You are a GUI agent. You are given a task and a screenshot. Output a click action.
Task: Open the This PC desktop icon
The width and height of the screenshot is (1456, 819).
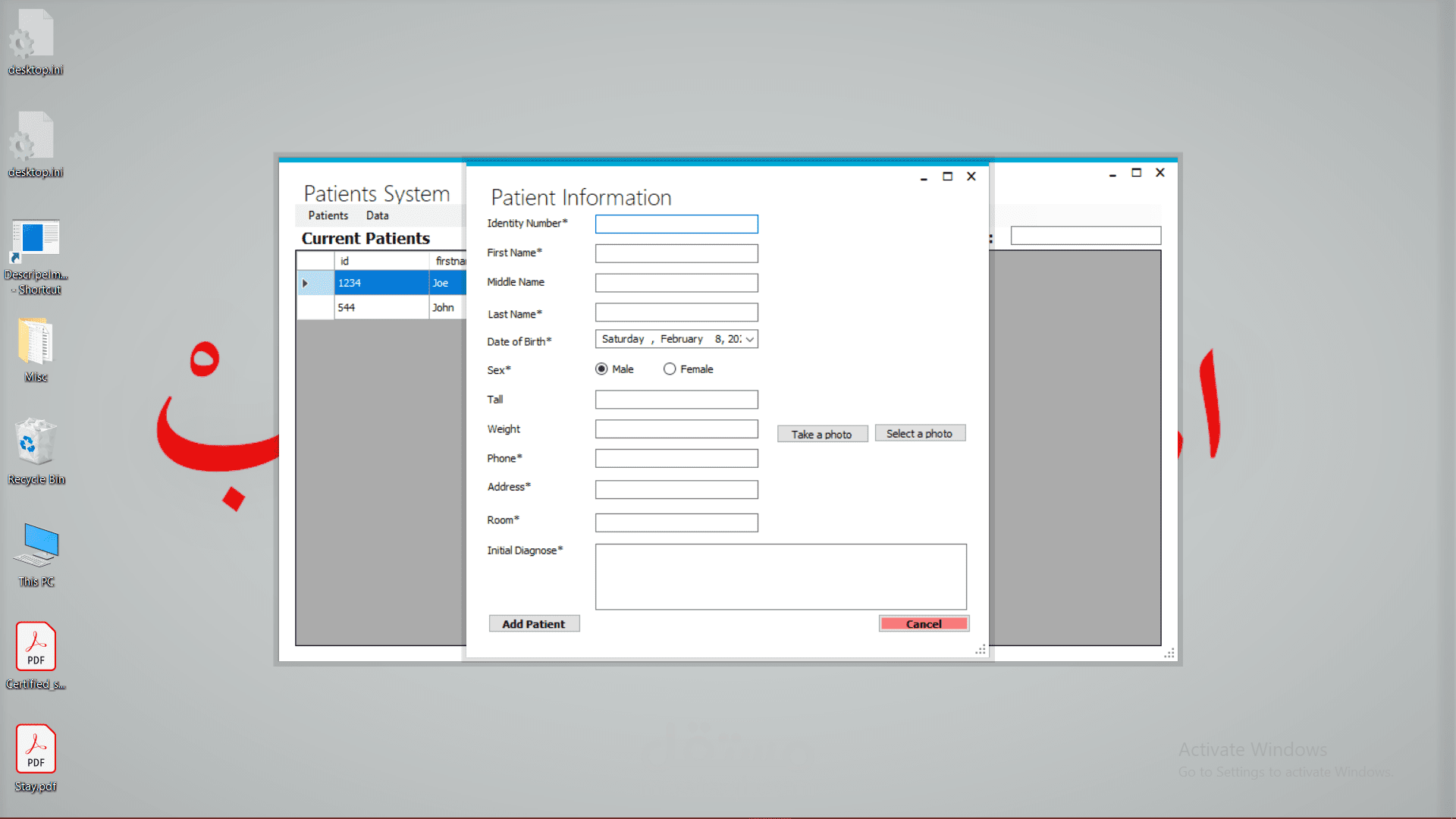[x=36, y=546]
